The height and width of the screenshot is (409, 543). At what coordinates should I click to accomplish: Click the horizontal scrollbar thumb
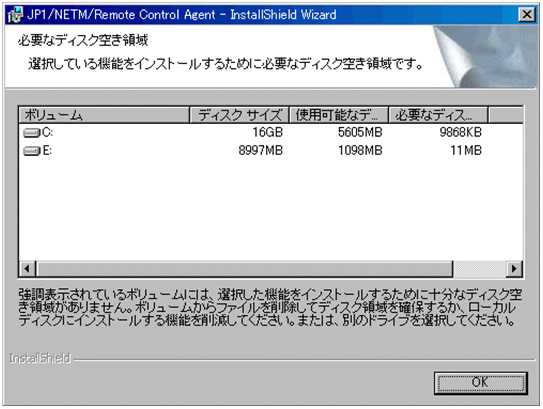click(x=244, y=268)
